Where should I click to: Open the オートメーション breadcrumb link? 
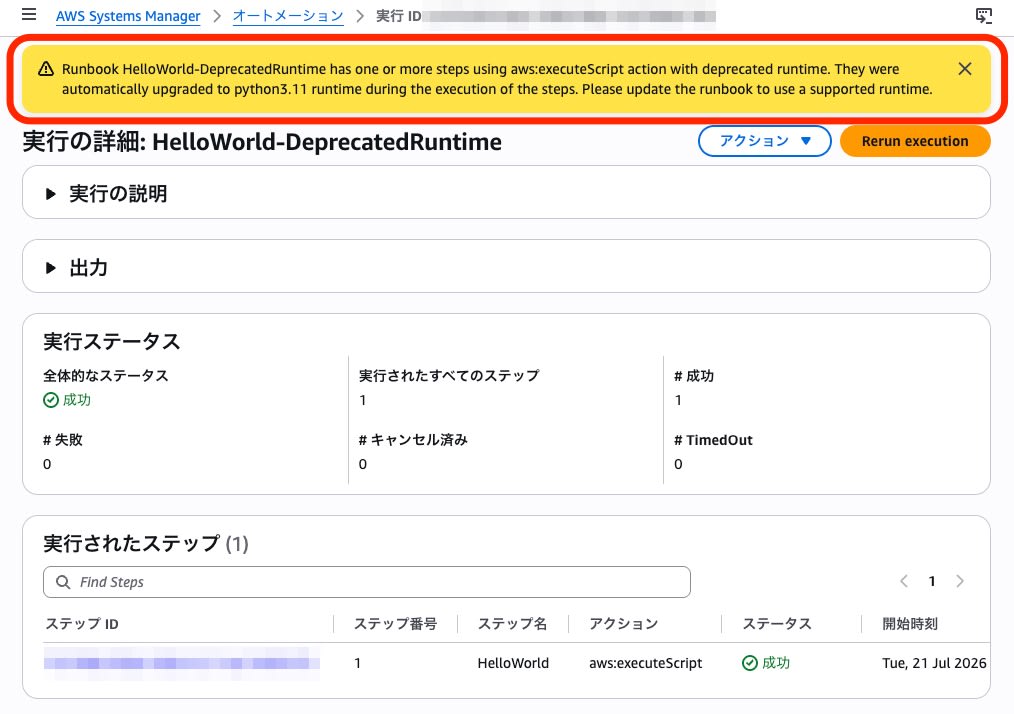tap(288, 16)
